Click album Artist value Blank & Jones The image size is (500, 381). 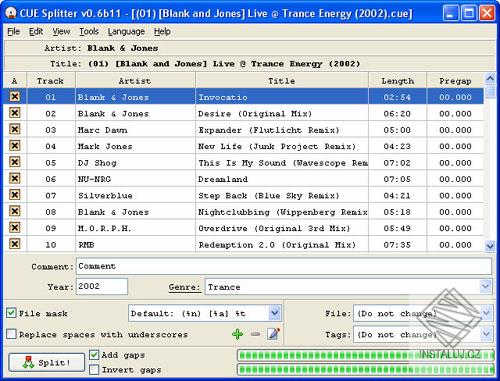point(122,48)
